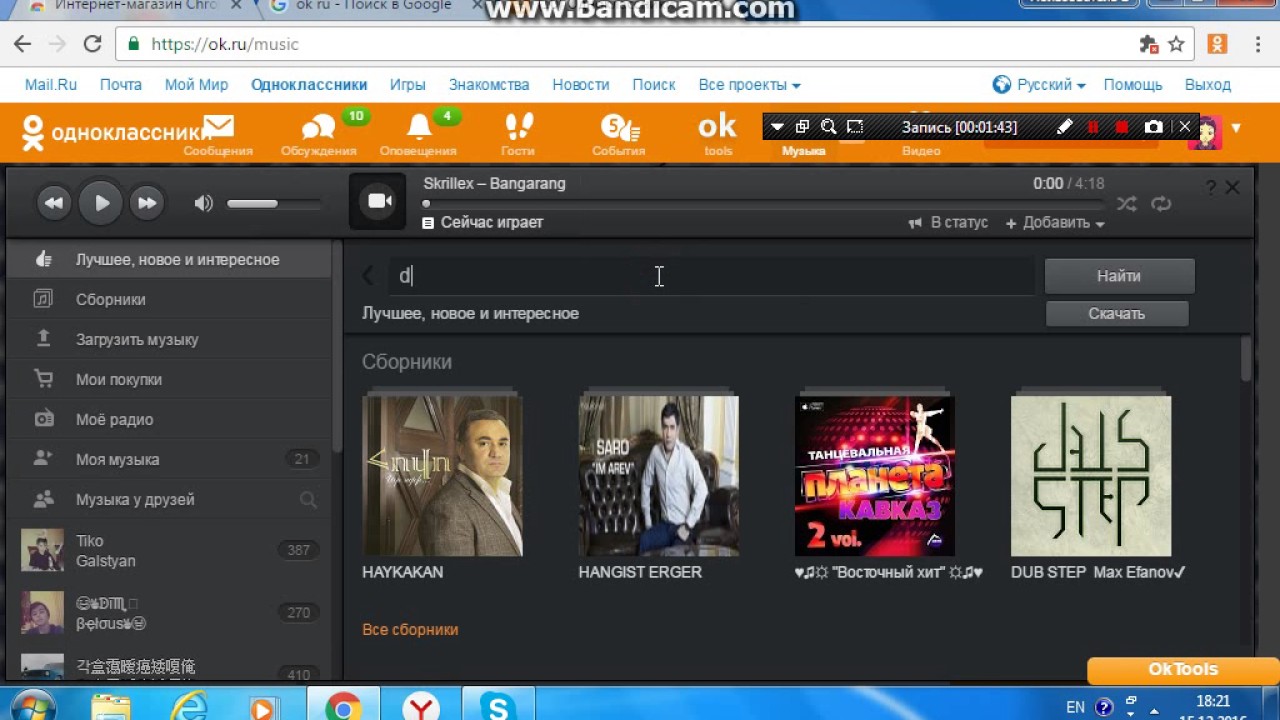Go back in Chrome
The height and width of the screenshot is (720, 1280).
[22, 44]
